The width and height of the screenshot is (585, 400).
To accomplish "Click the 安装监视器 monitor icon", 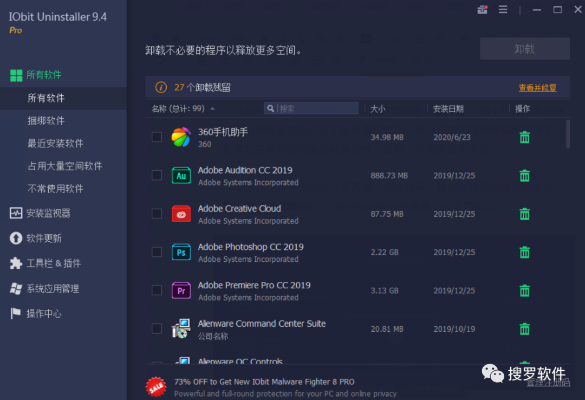I will (x=16, y=213).
